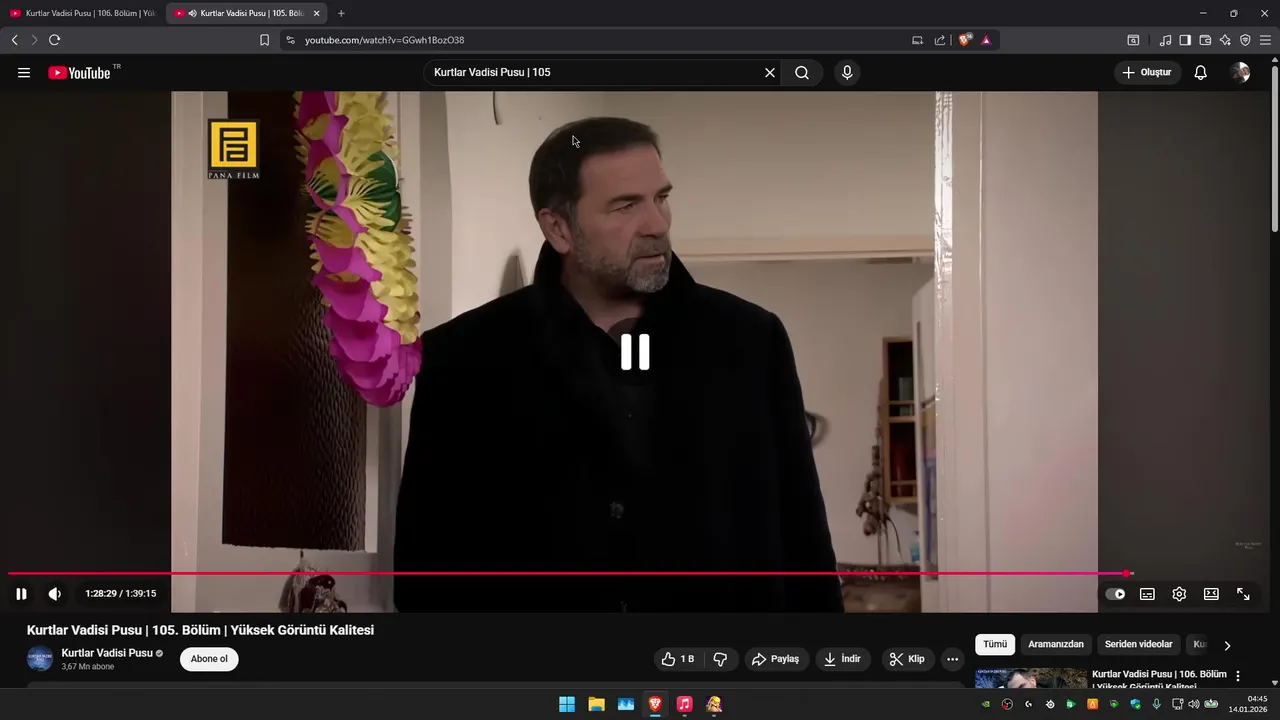The height and width of the screenshot is (720, 1280).
Task: Open Brave browser taskbar icon
Action: coord(655,704)
